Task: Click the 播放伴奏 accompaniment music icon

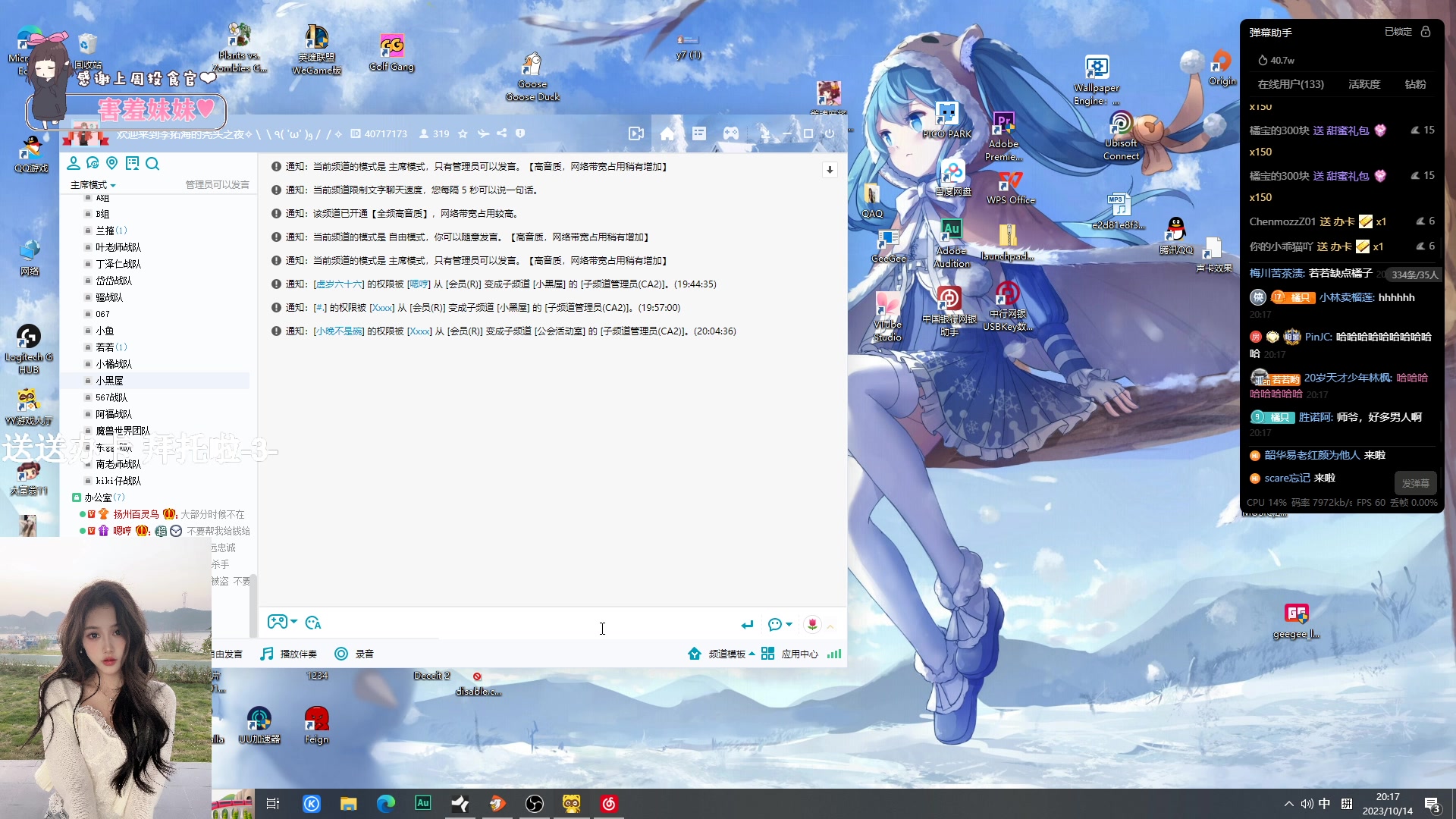Action: 265,653
